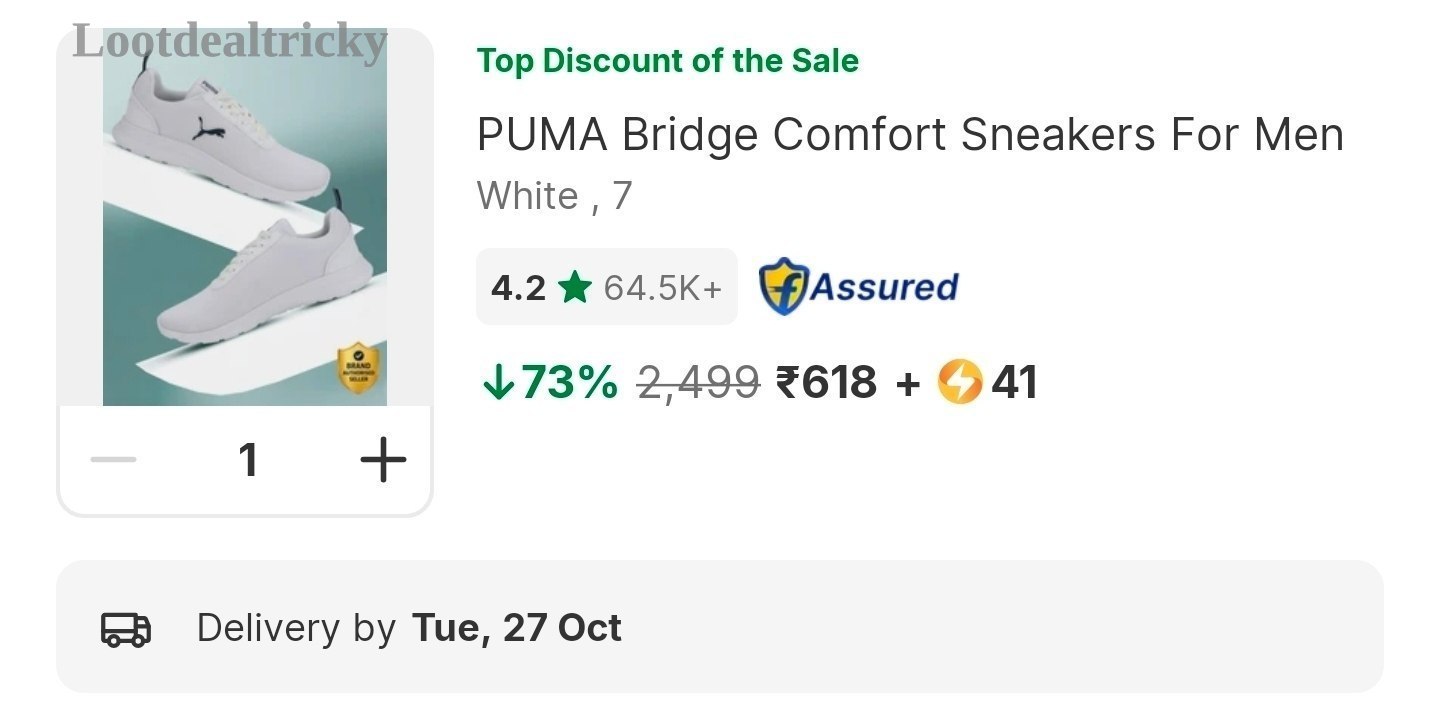
Task: Open the 4.2 rating with 64.5K+ reviews
Action: (x=606, y=287)
